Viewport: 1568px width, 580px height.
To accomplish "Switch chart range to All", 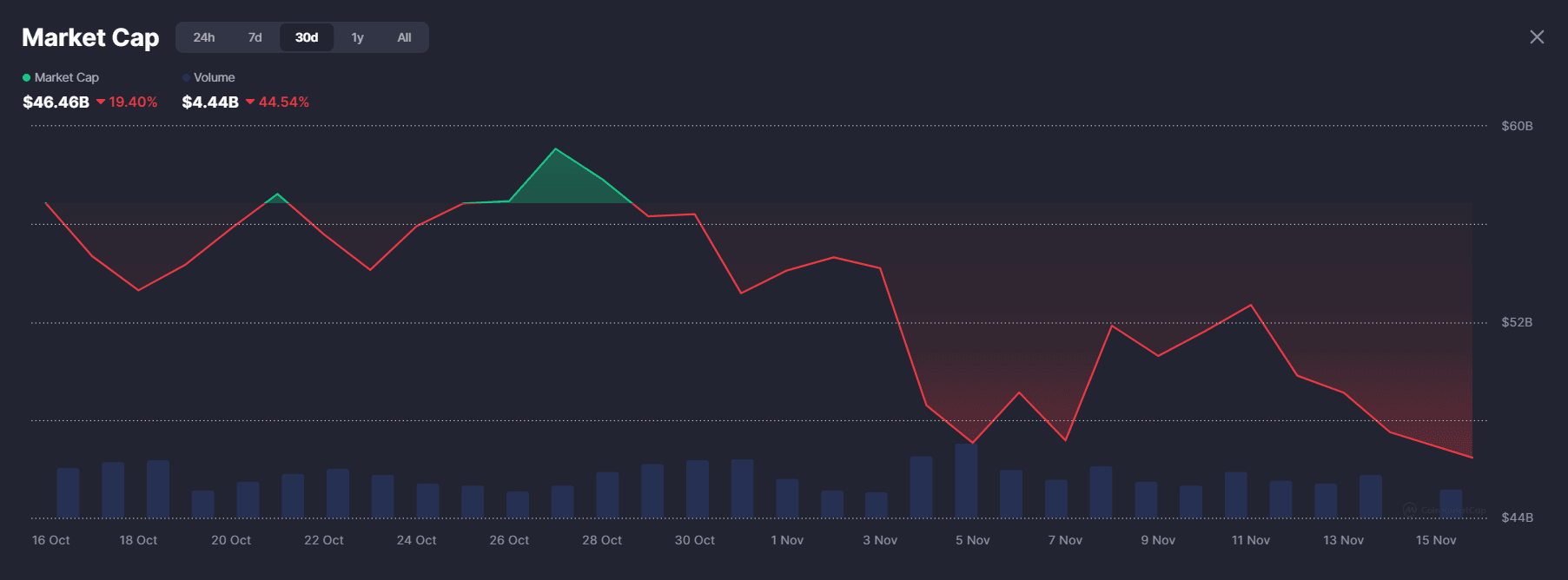I will [404, 37].
